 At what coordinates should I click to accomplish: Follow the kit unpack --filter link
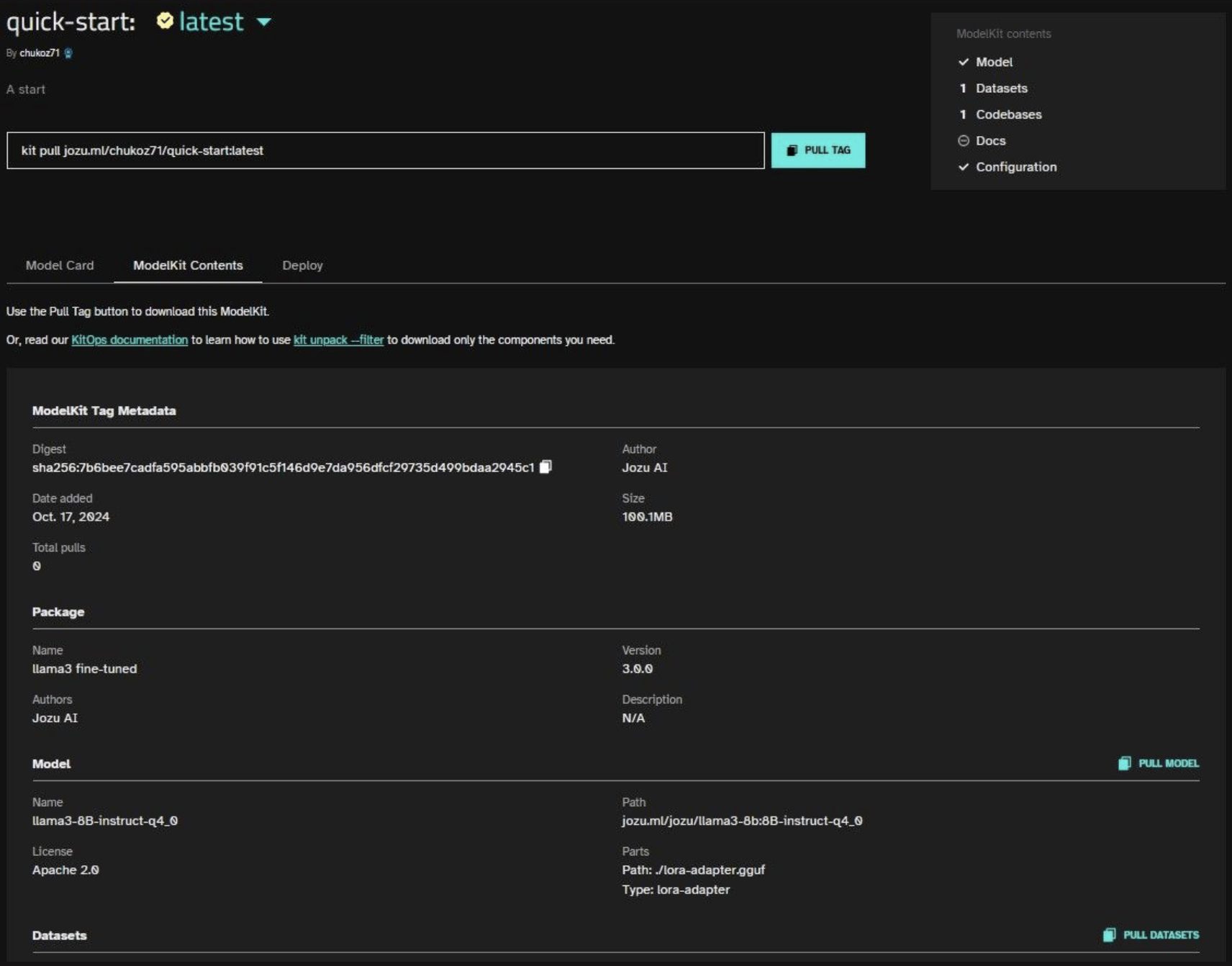[x=338, y=340]
